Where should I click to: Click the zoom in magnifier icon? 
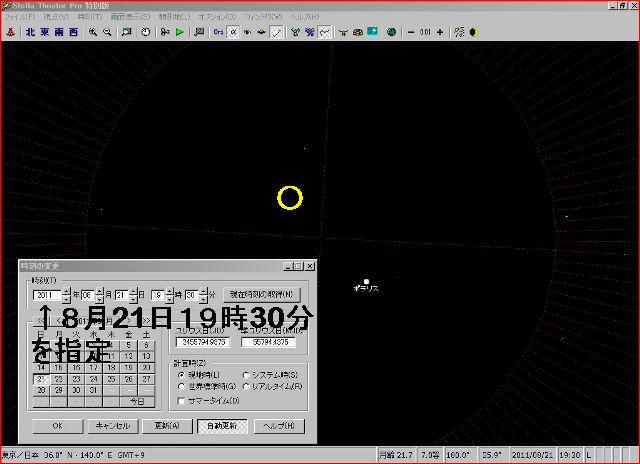pos(93,32)
